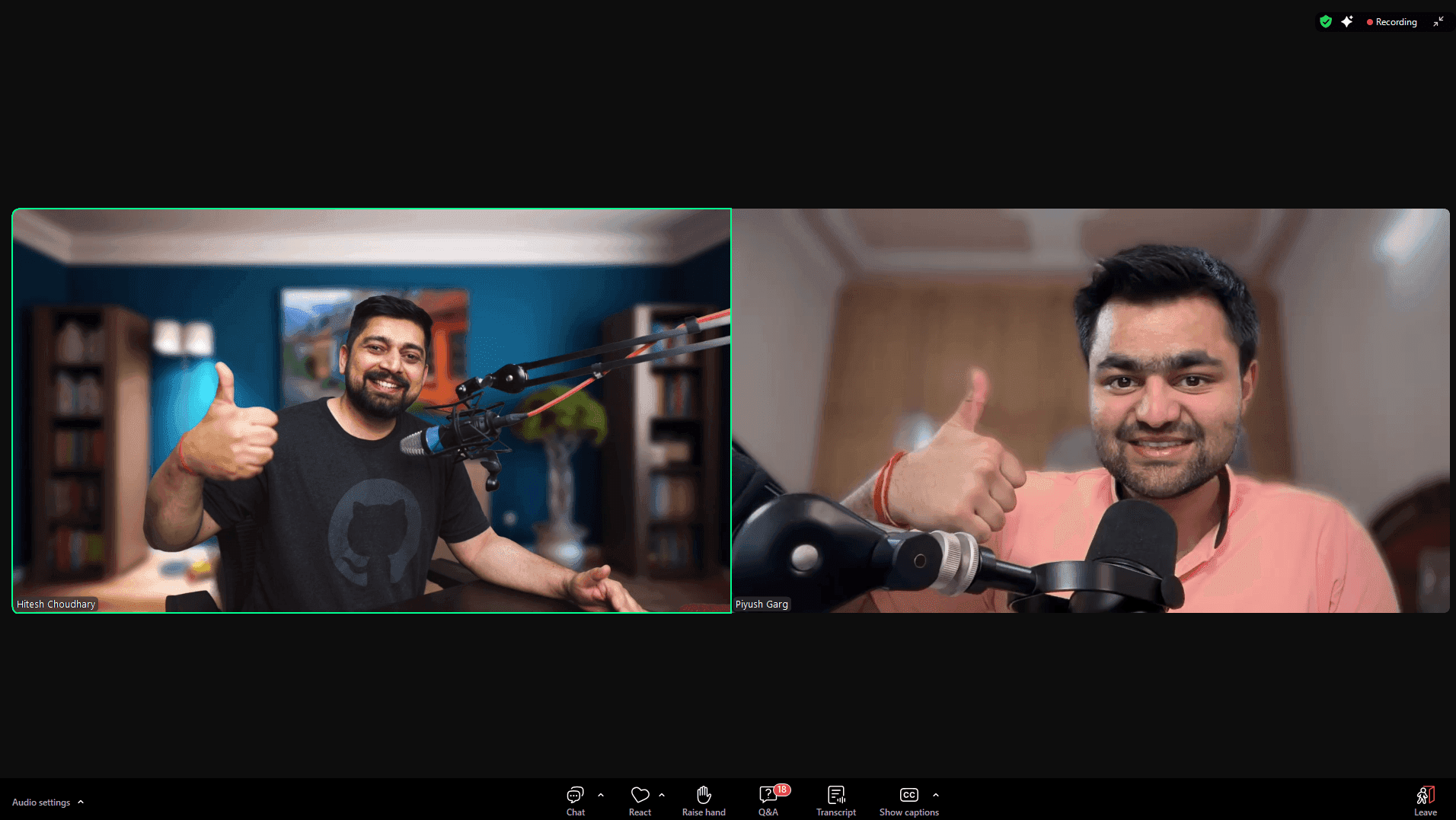Screen dimensions: 1456x820
Task: Expand the Audio settings menu
Action: (81, 802)
